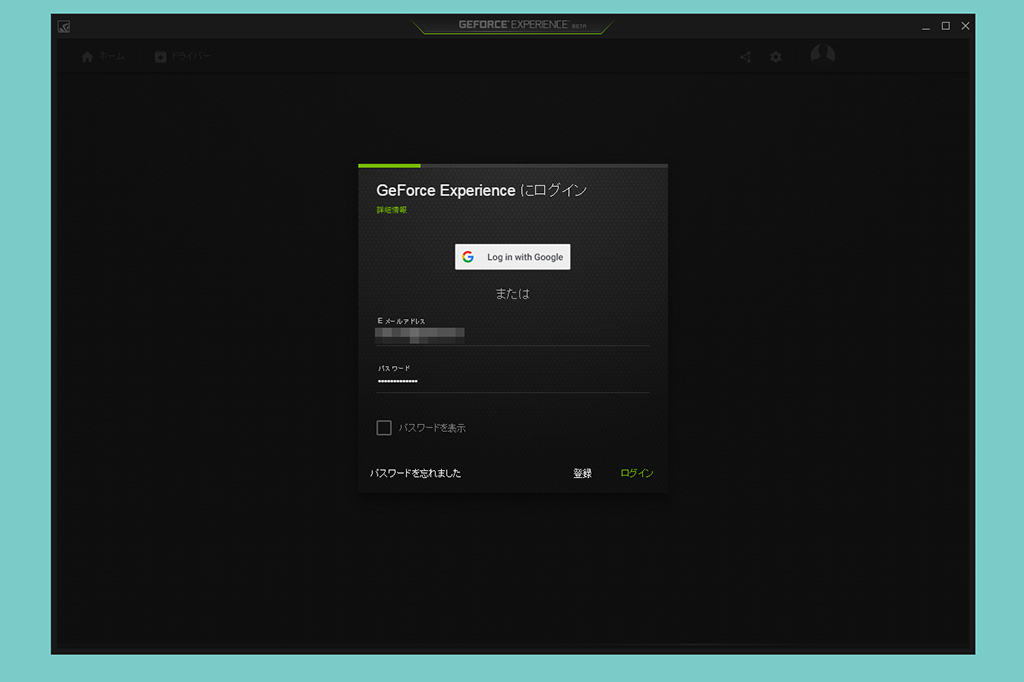Click the 登録 register button
The height and width of the screenshot is (682, 1024).
click(x=583, y=473)
